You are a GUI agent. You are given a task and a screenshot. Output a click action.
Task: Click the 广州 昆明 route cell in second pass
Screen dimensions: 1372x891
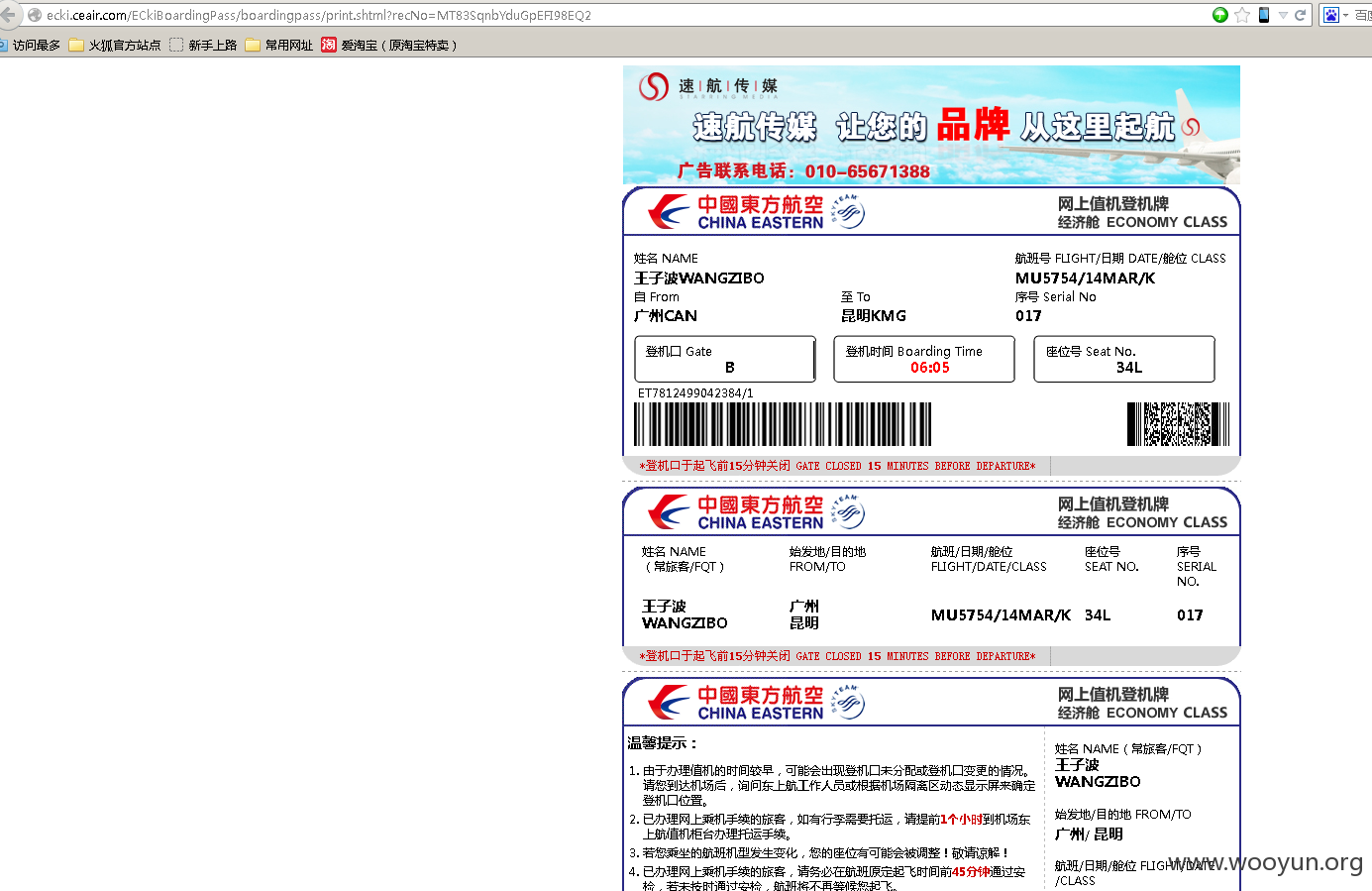tap(804, 614)
